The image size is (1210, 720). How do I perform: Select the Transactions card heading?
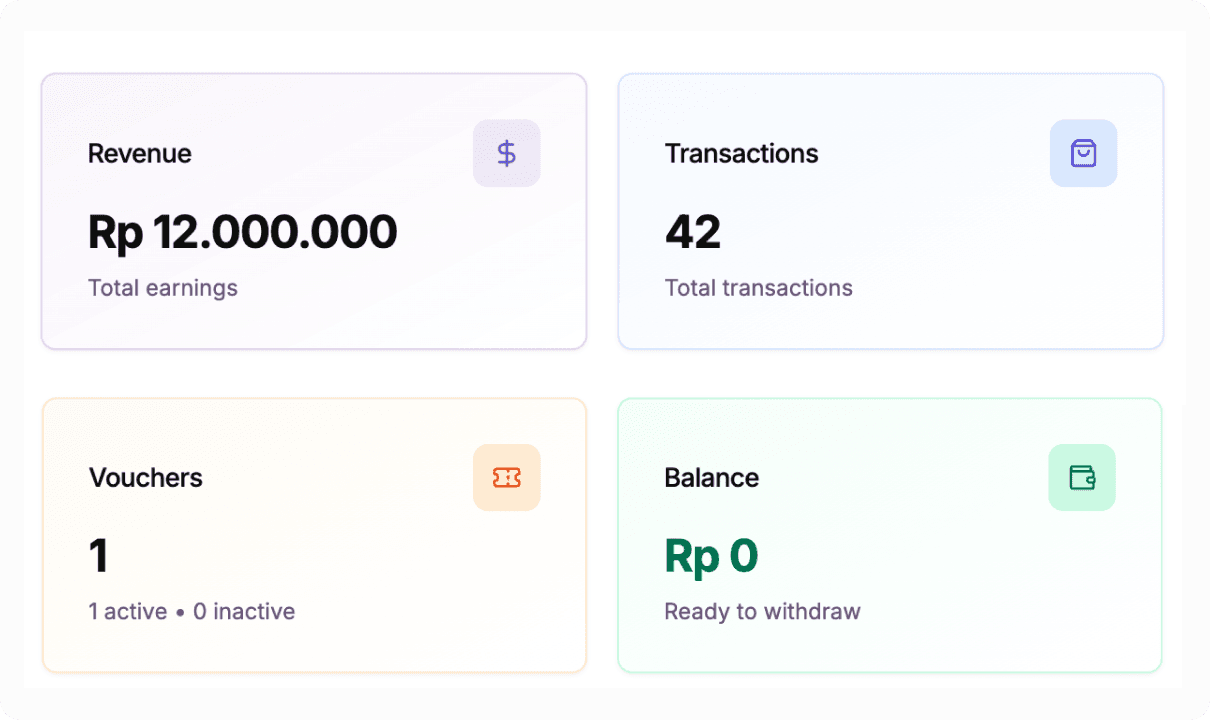(x=741, y=154)
